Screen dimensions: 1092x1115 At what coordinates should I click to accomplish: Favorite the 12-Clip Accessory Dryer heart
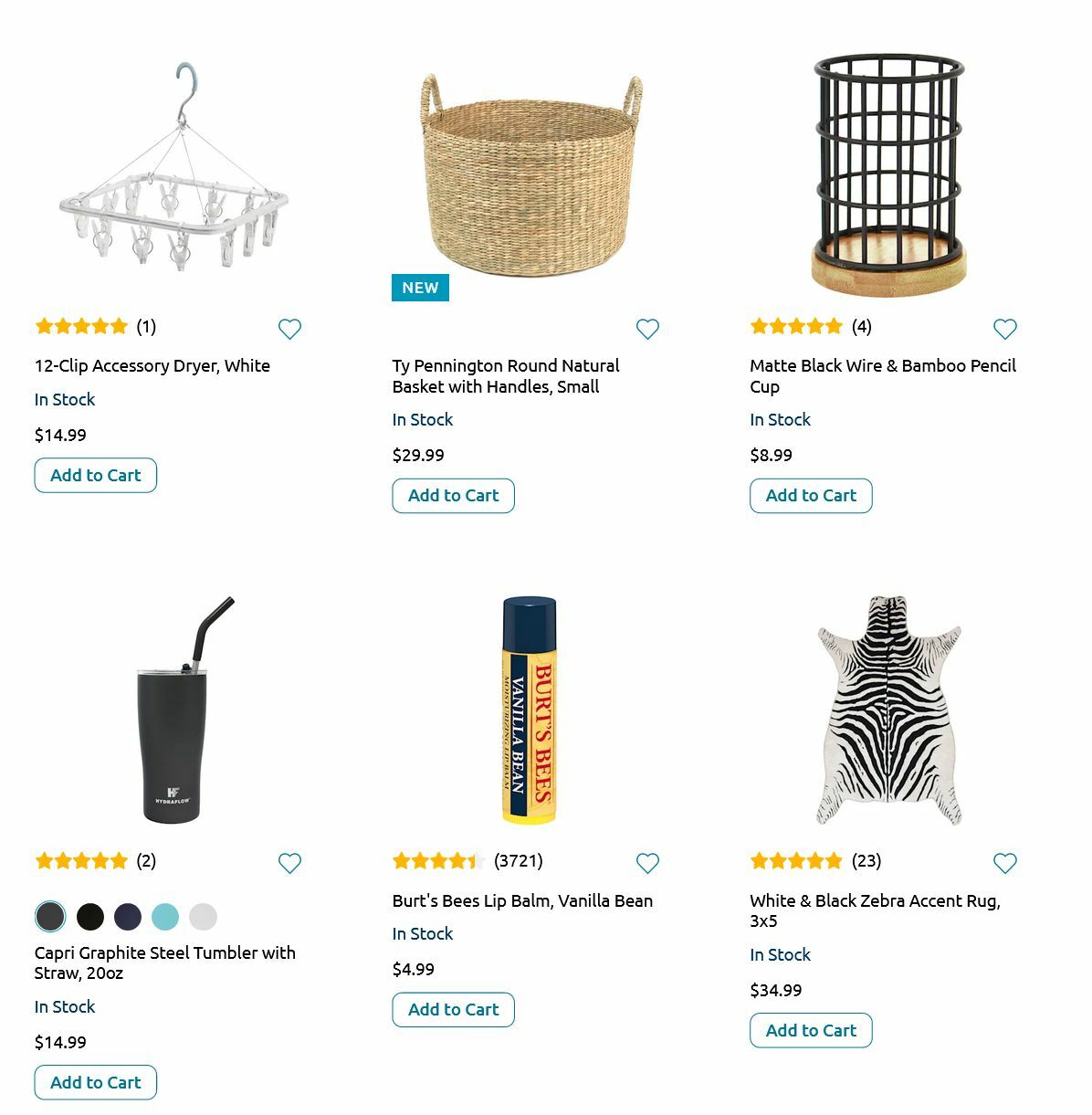coord(289,329)
